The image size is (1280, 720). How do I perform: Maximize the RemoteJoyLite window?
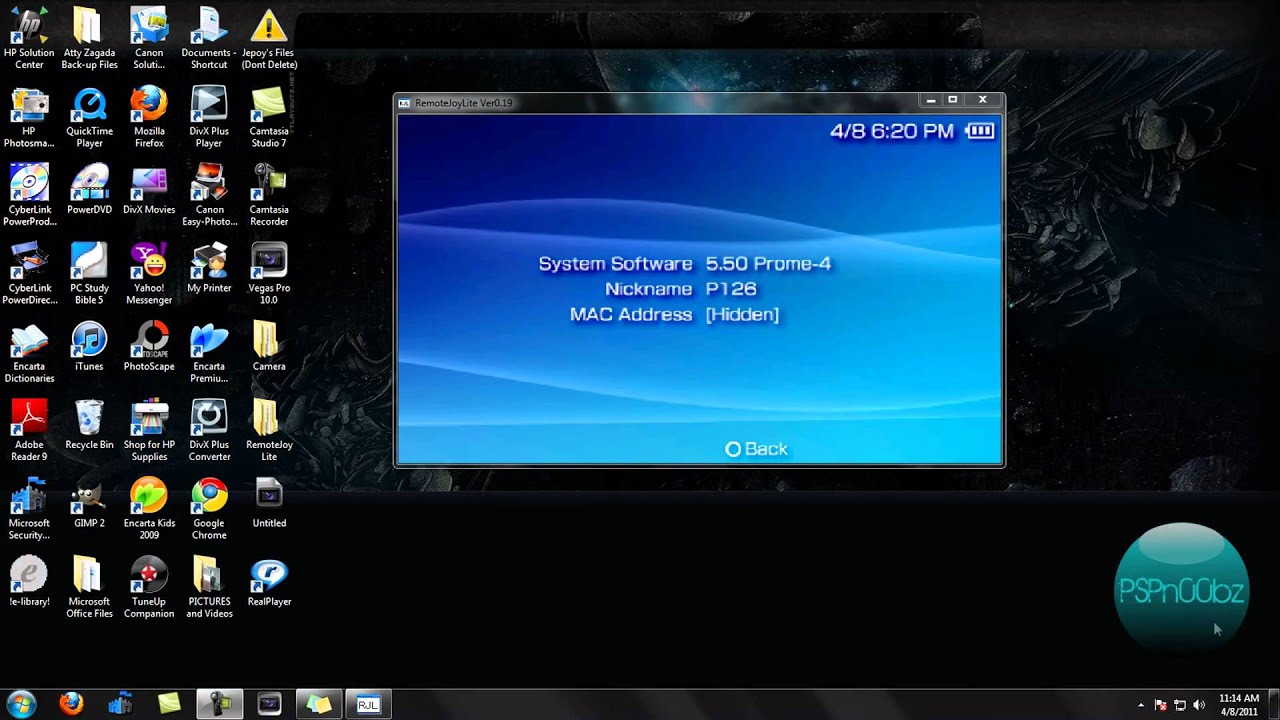click(953, 100)
